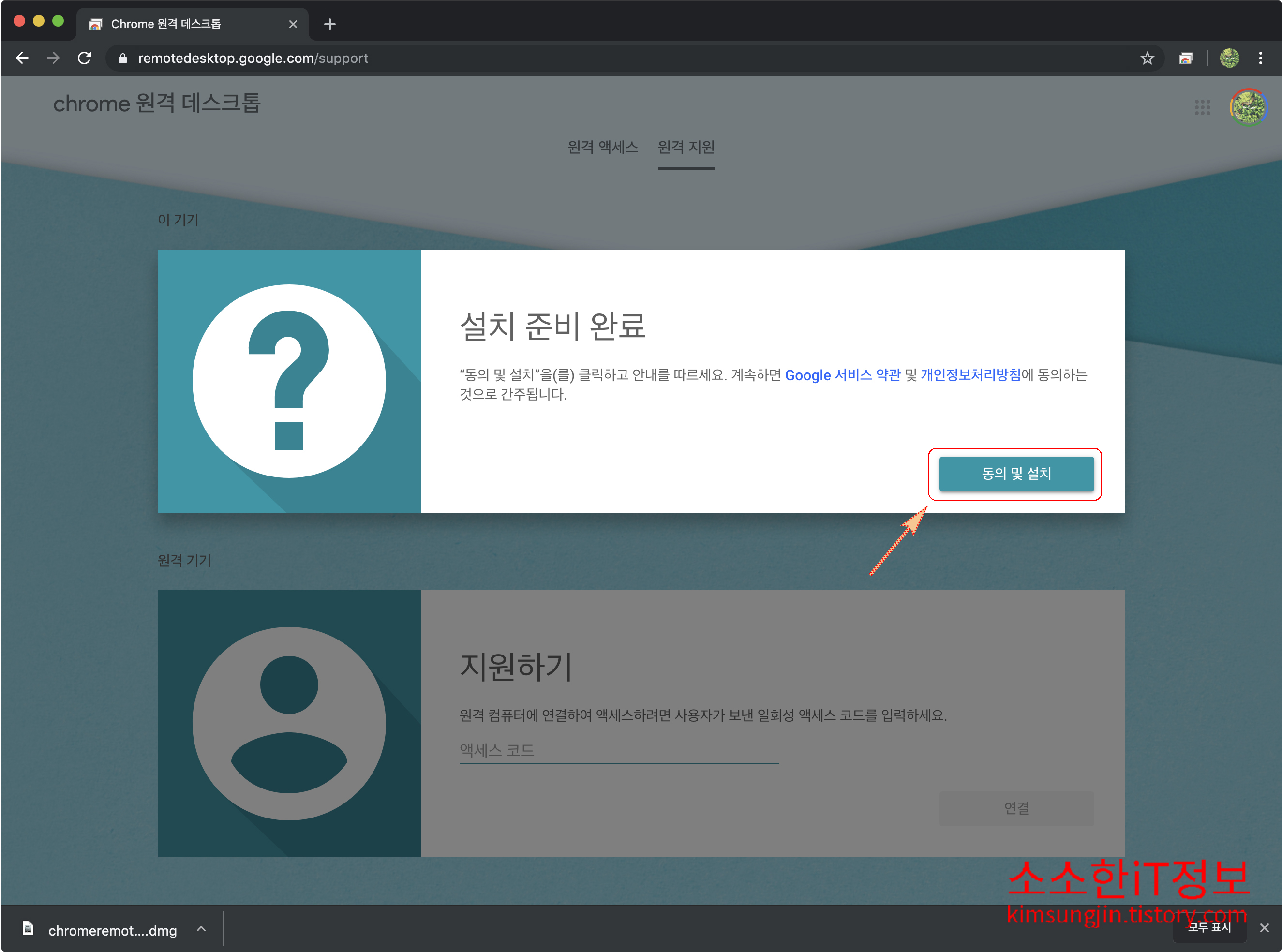Screen dimensions: 1282x952
Task: Click the 액세스 코드 input field
Action: pos(618,750)
